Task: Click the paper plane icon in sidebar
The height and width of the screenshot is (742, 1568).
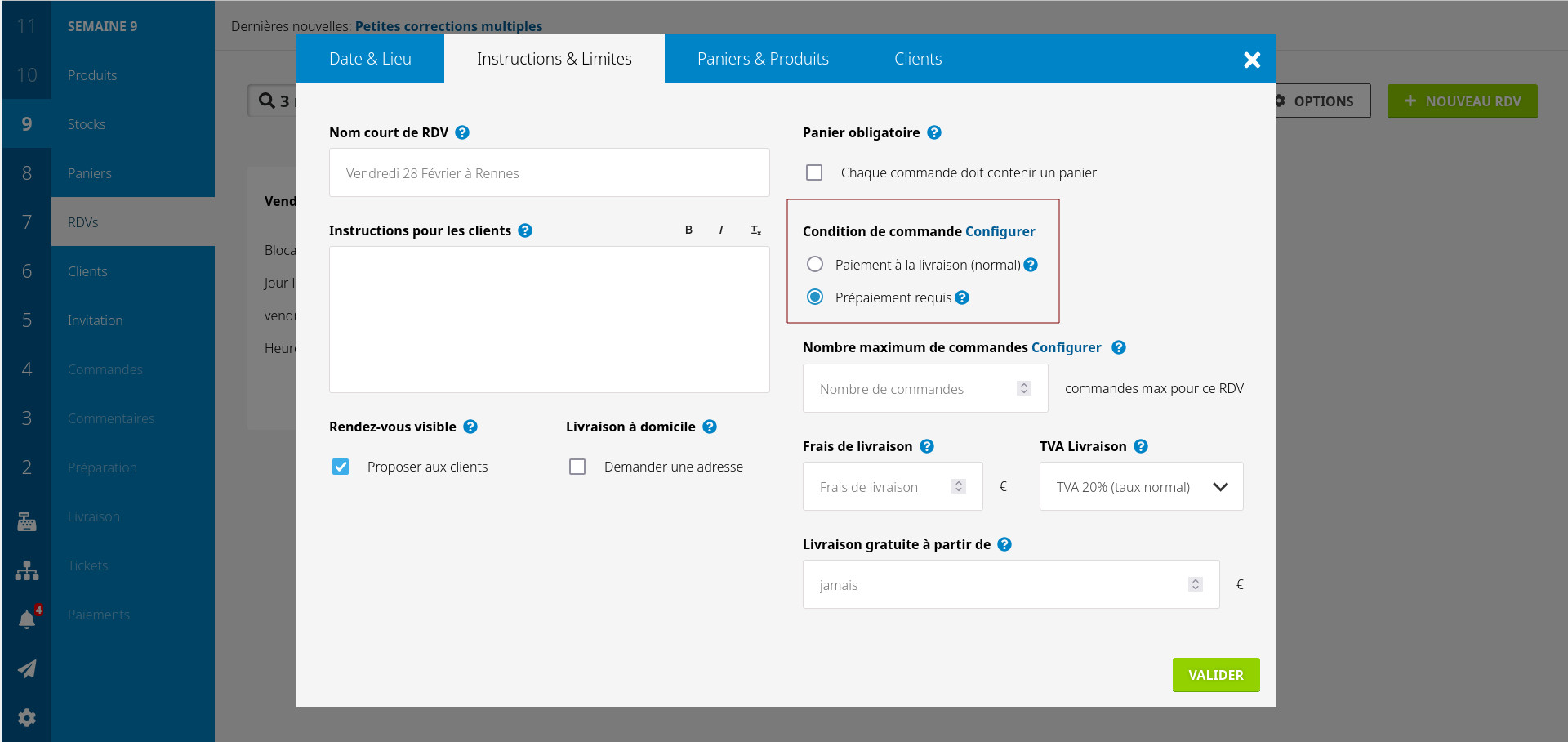Action: point(27,668)
